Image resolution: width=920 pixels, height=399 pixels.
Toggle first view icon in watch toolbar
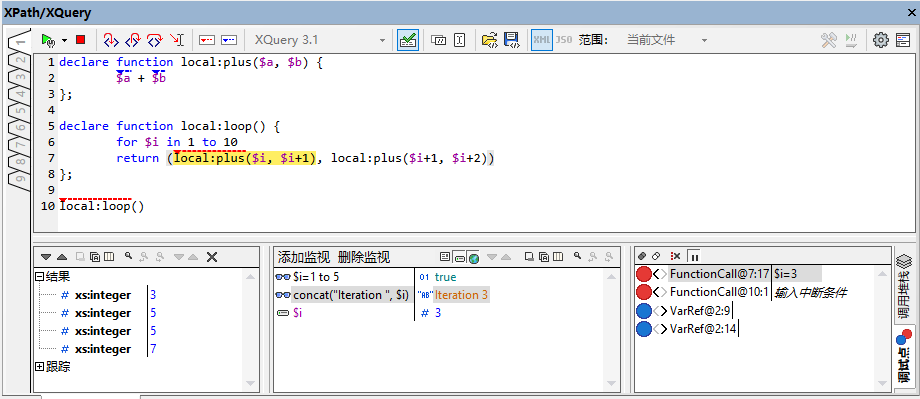pyautogui.click(x=445, y=257)
